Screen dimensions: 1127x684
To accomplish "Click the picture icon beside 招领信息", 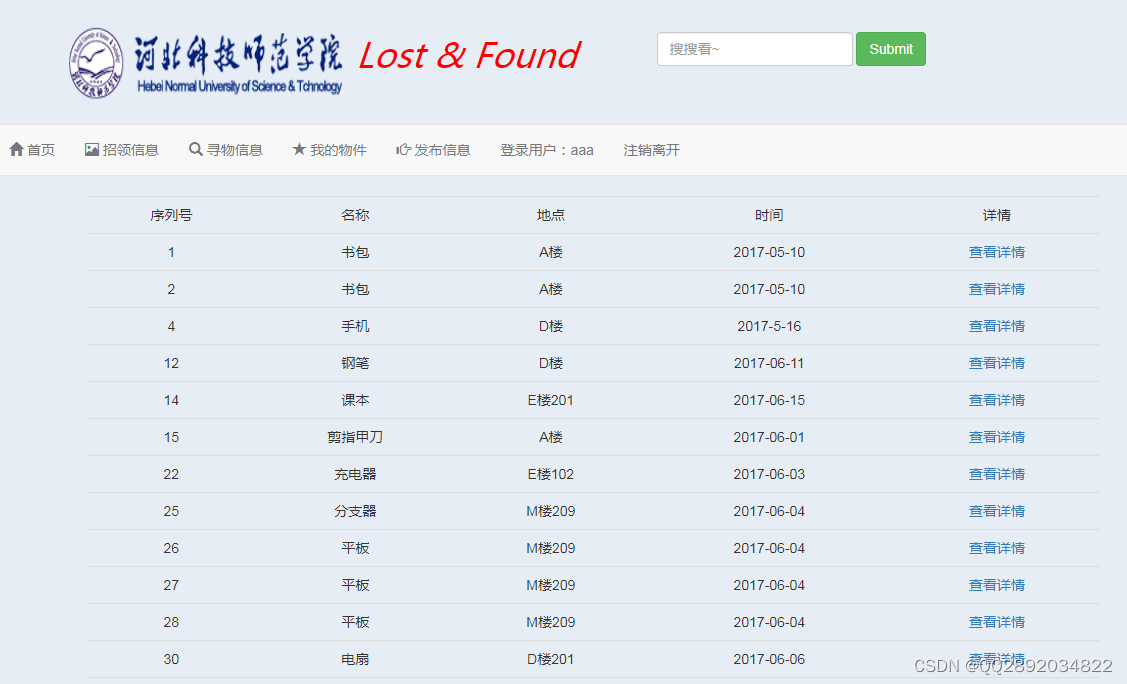I will click(92, 149).
